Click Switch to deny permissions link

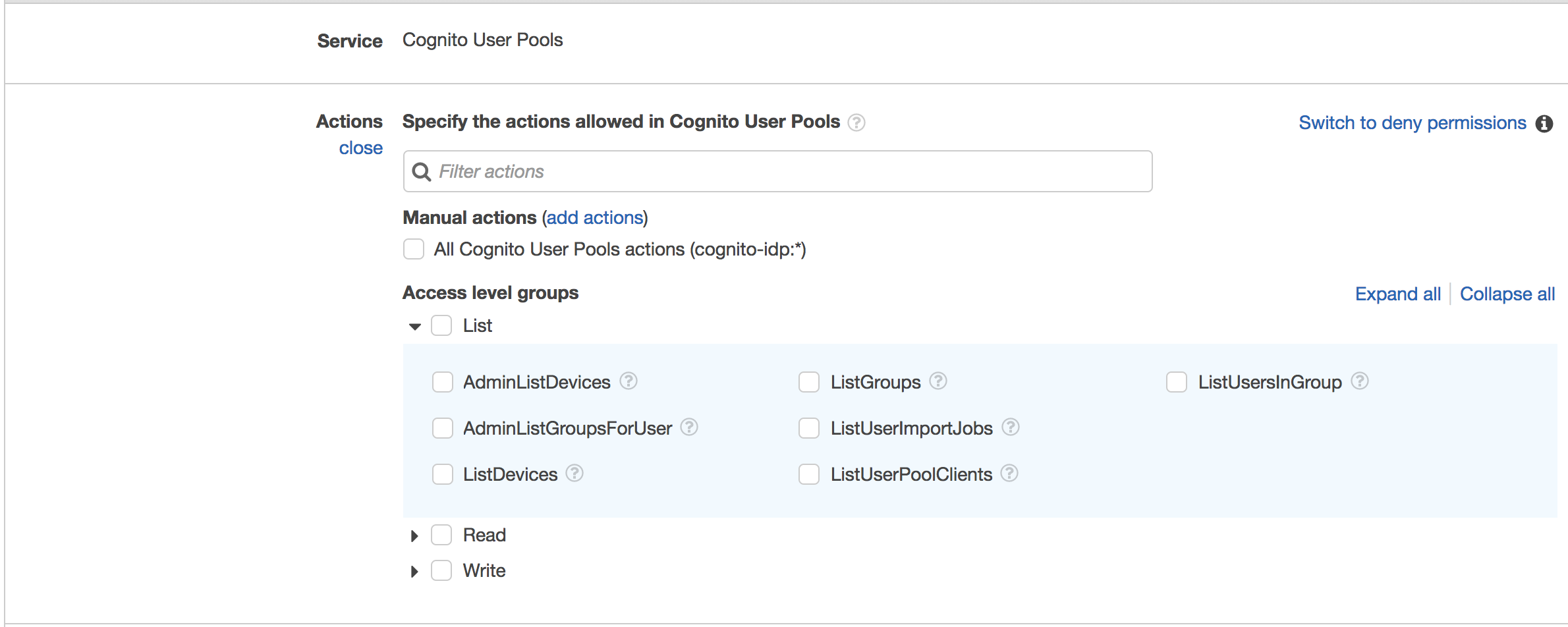tap(1412, 123)
